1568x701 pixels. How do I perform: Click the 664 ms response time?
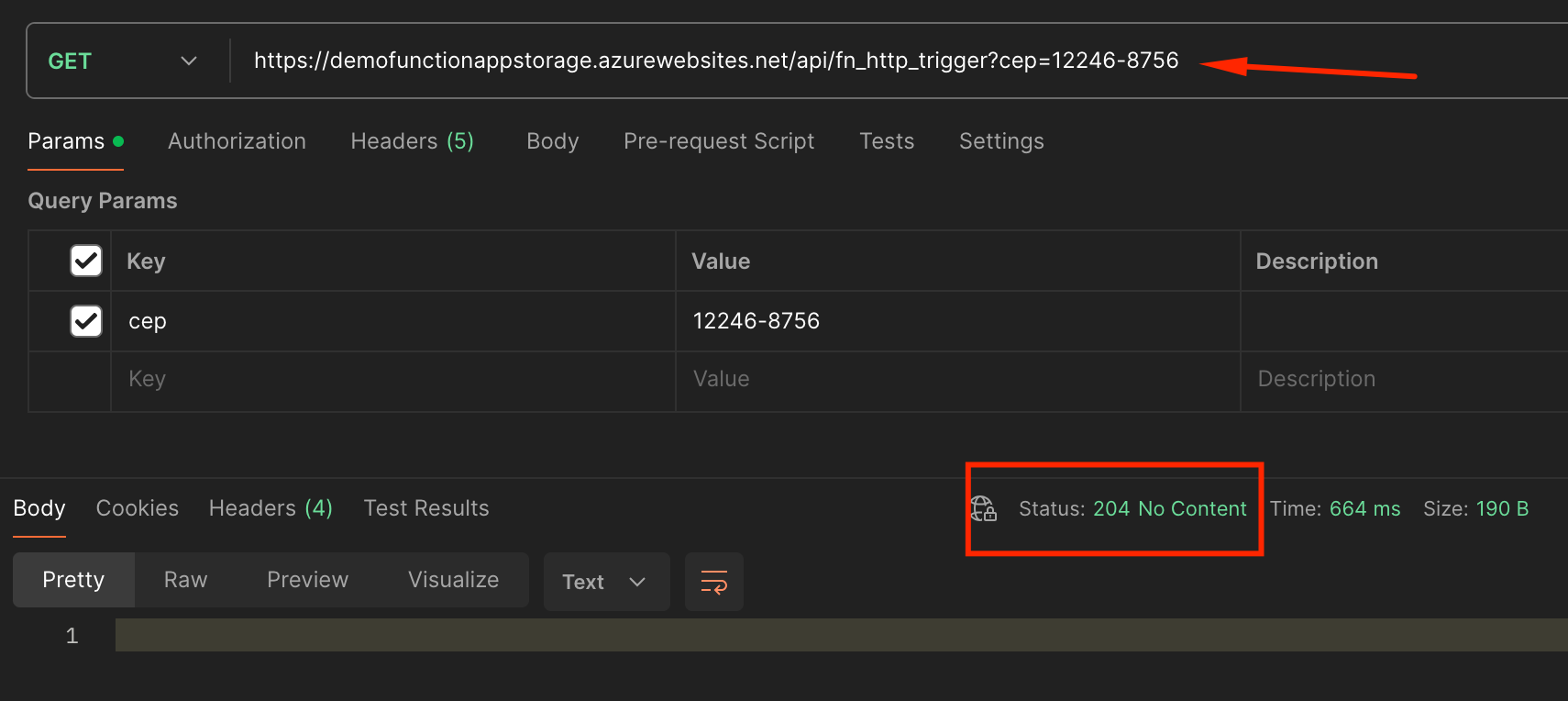(x=1364, y=509)
